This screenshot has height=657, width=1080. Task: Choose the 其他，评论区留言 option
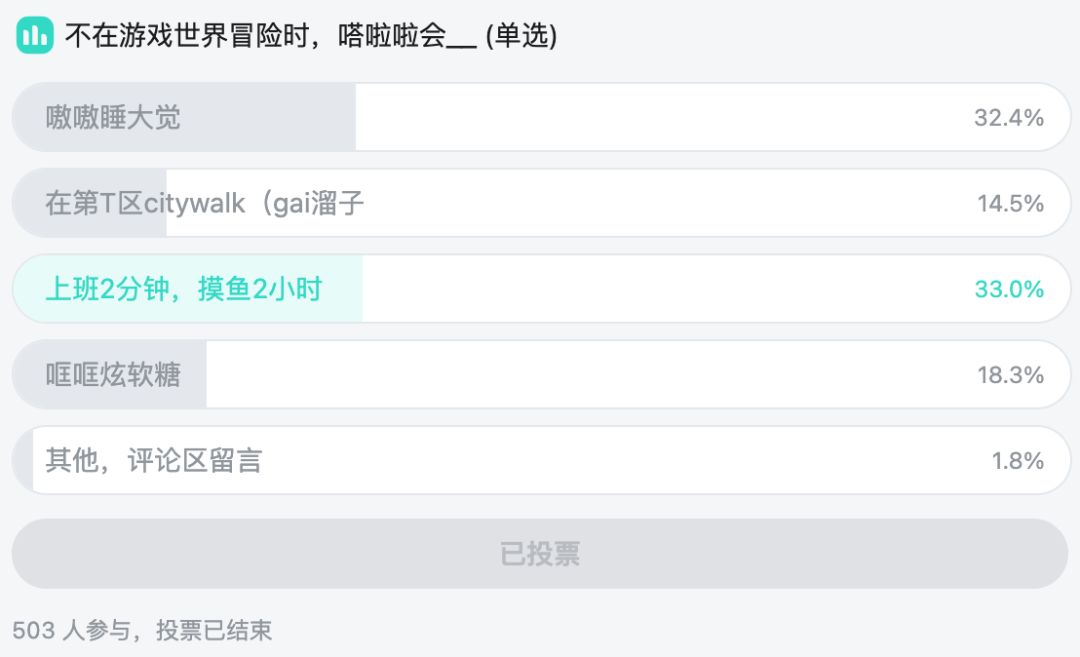point(153,461)
